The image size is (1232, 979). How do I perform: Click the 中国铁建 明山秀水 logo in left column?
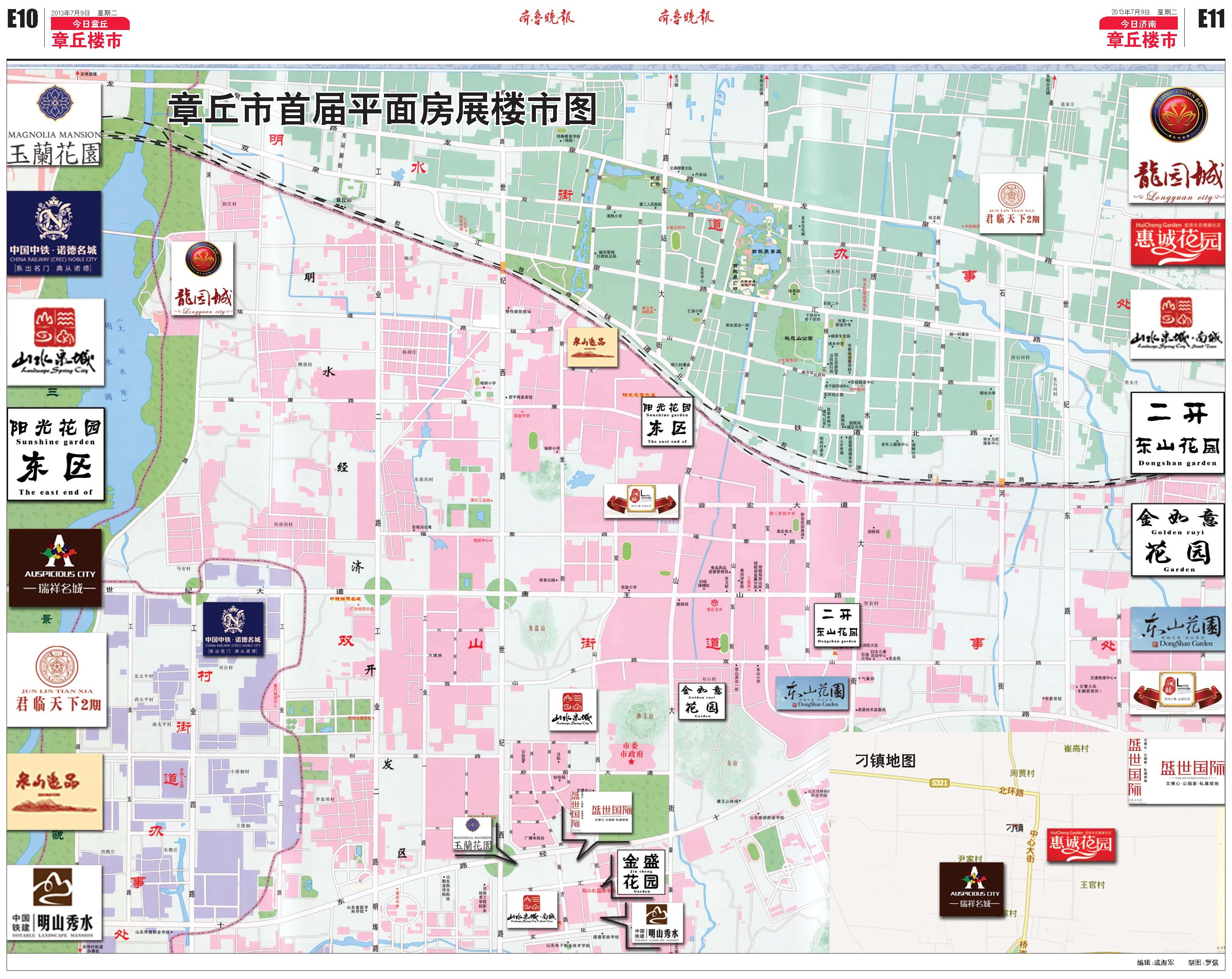click(55, 903)
